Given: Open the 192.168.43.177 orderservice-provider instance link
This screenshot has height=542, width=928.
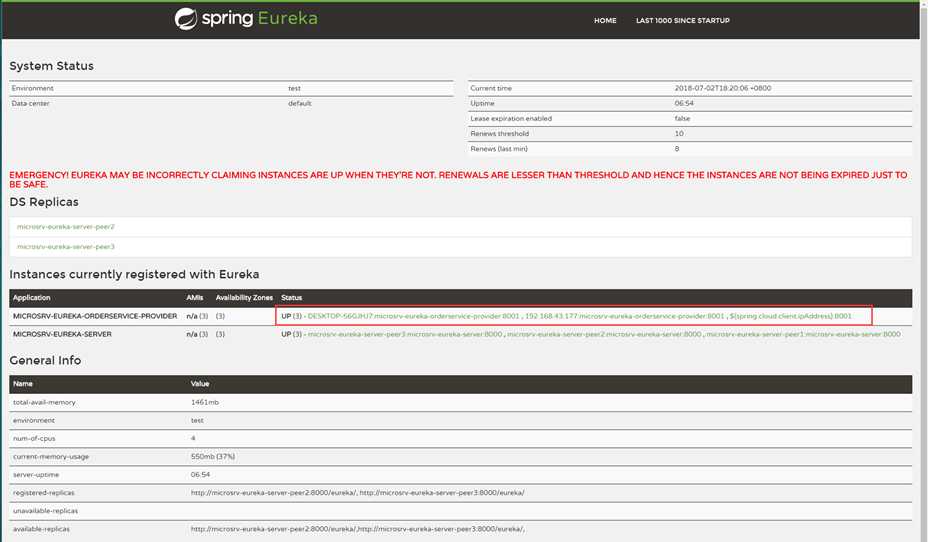Looking at the screenshot, I should click(624, 316).
